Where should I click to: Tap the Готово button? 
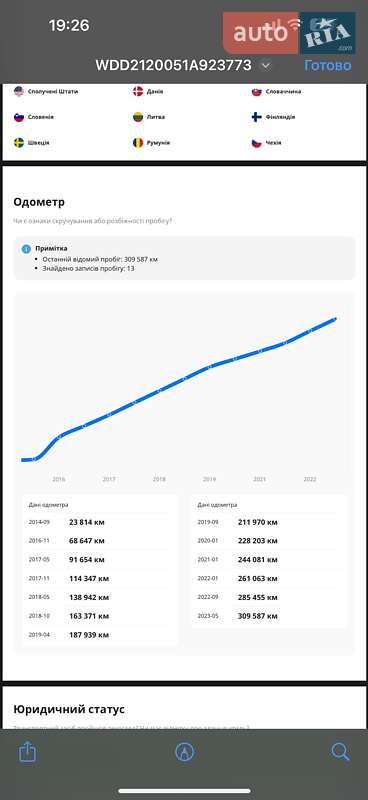328,65
